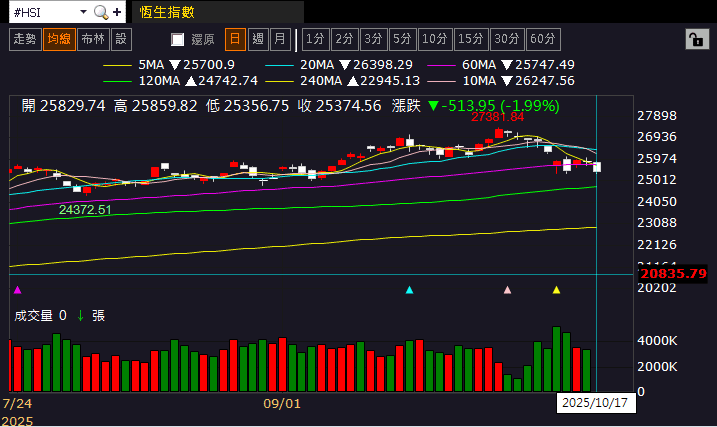
Task: Click the 2025/10/17 date label on timeline
Action: 594,403
